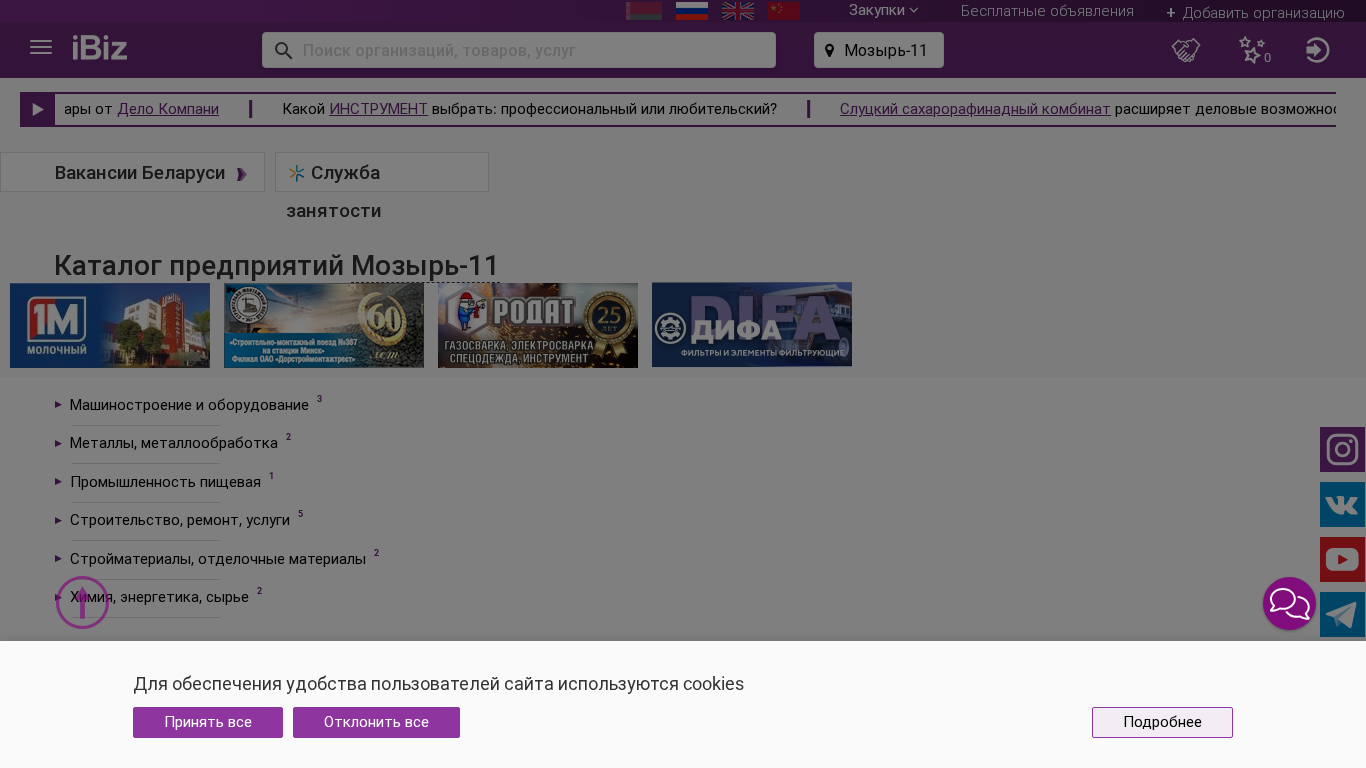Screen dimensions: 1366x768
Task: Focus the organization search field
Action: pyautogui.click(x=519, y=50)
